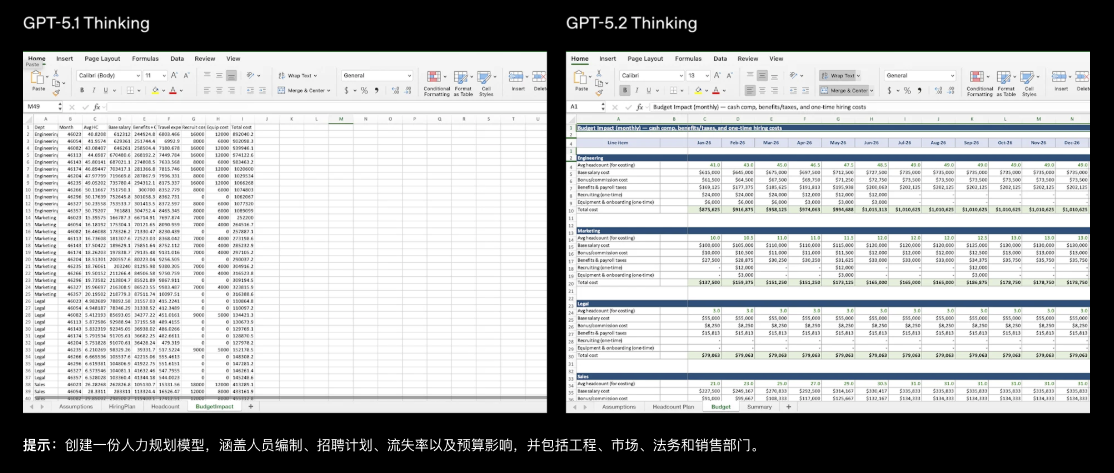Click the increase indent icon in GPT-5.2 window
The height and width of the screenshot is (473, 1114).
805,90
